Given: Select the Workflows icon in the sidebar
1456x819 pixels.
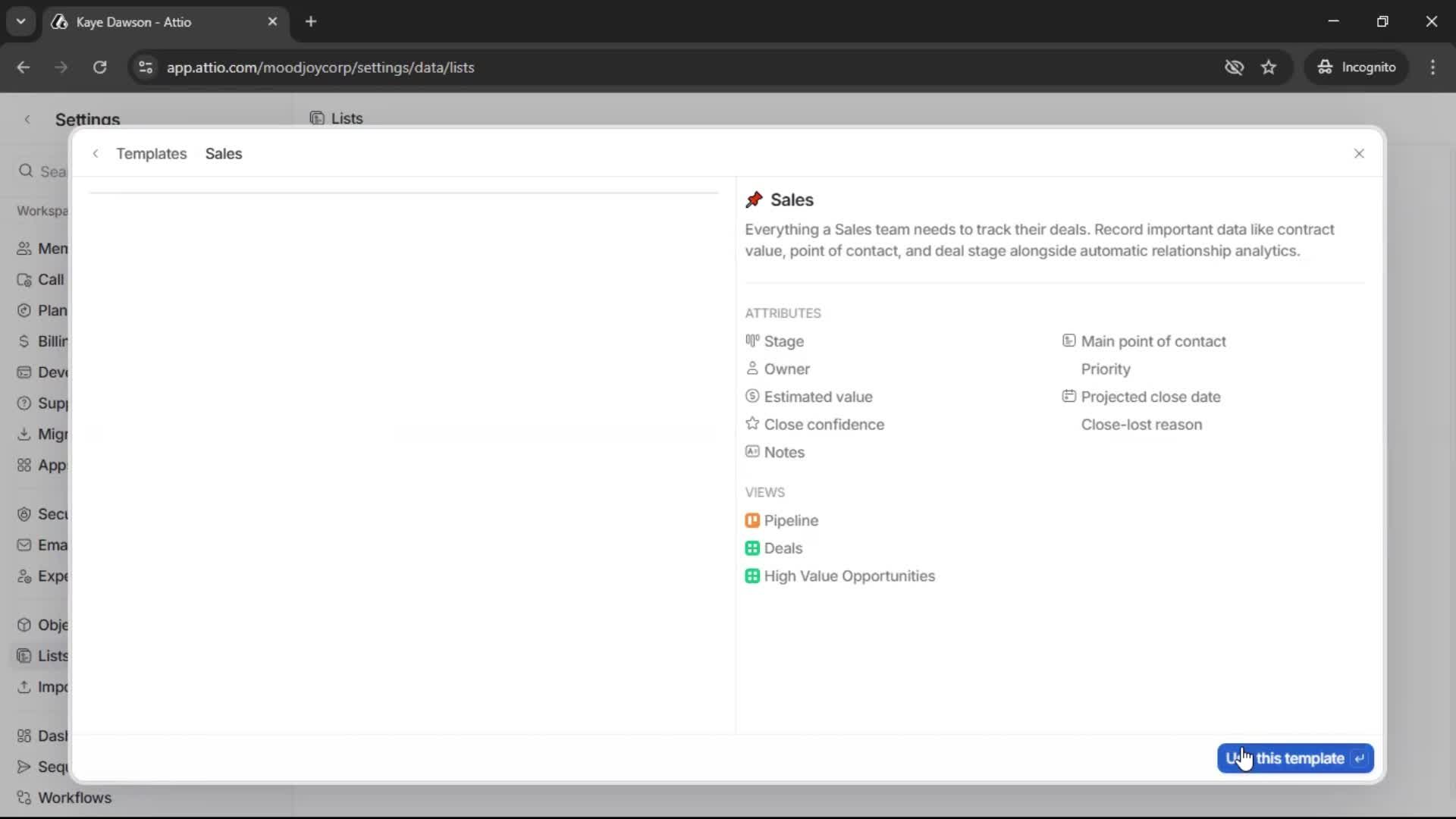Looking at the screenshot, I should point(24,797).
